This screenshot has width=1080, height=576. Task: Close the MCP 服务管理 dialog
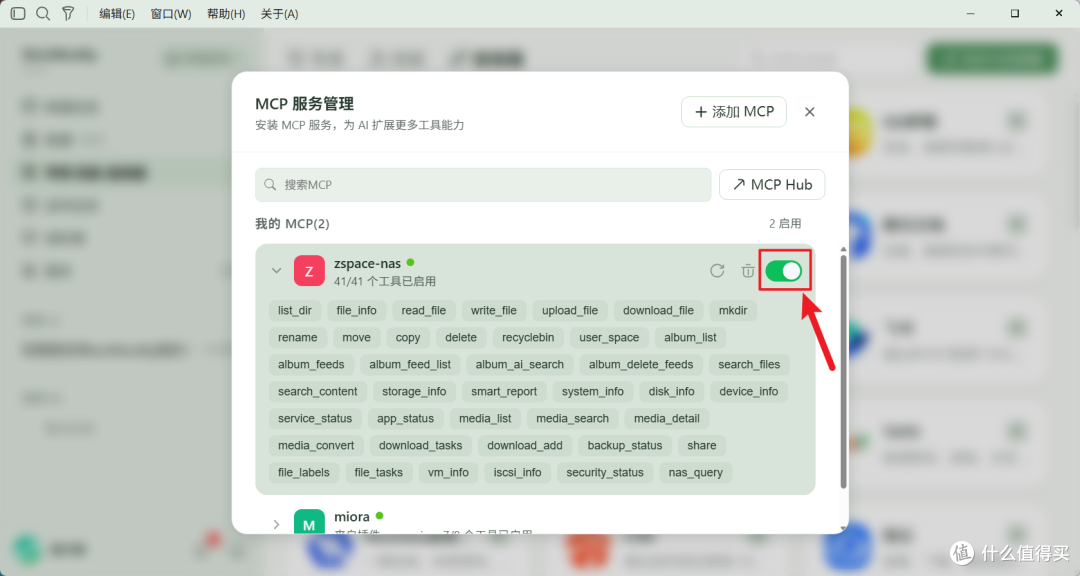(810, 112)
